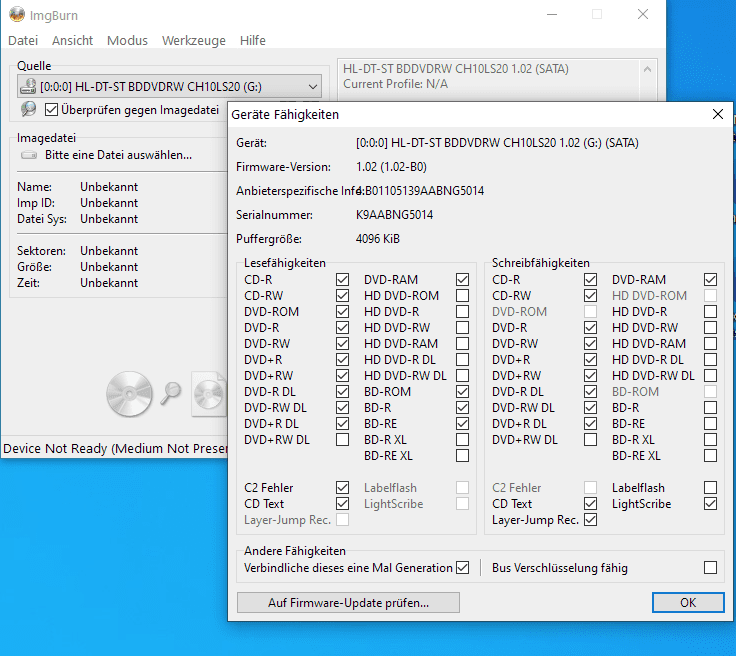This screenshot has height=656, width=736.
Task: Expand the Quelle drive dropdown
Action: click(313, 86)
